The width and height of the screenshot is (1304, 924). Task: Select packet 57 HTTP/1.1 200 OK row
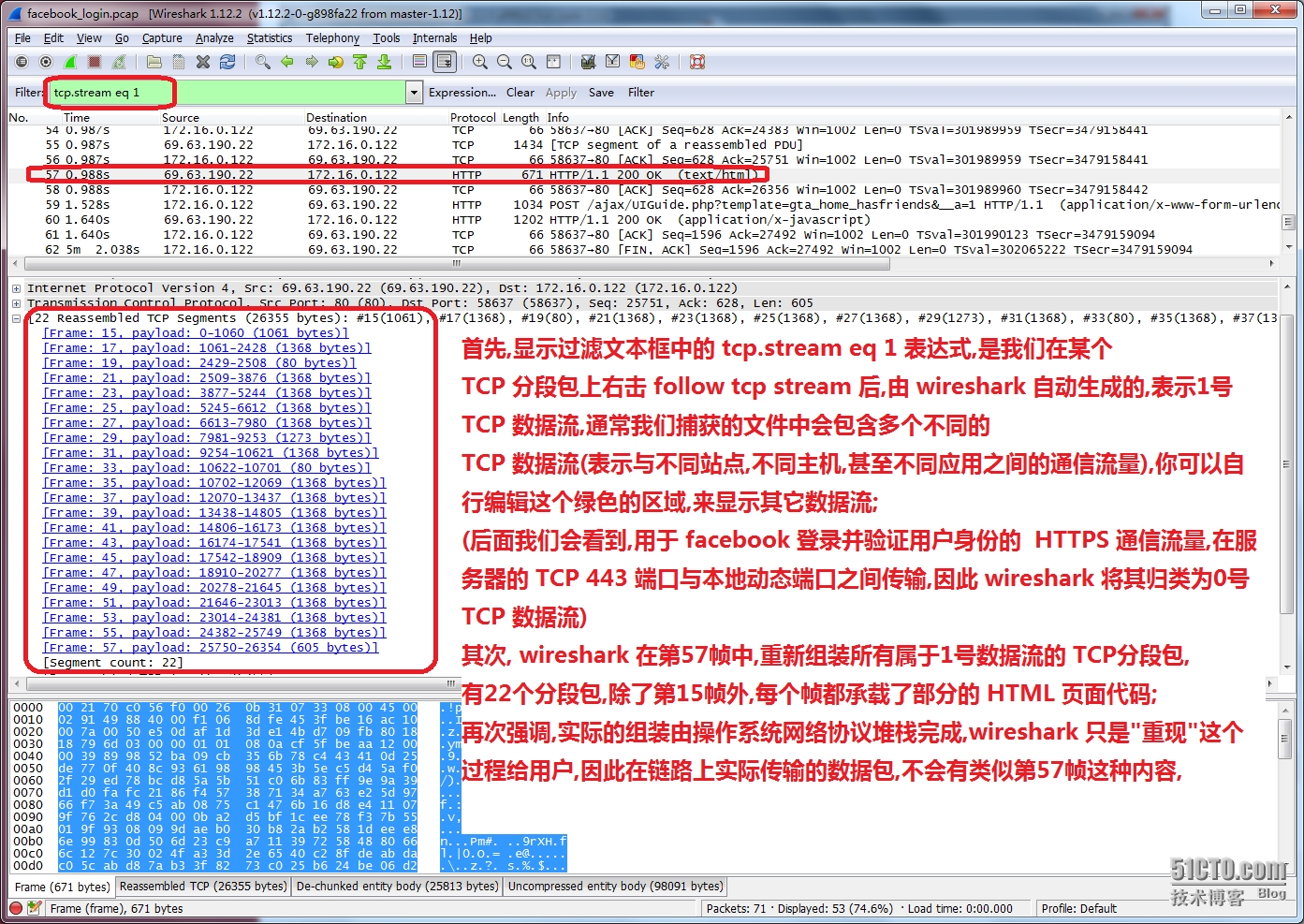pos(644,175)
